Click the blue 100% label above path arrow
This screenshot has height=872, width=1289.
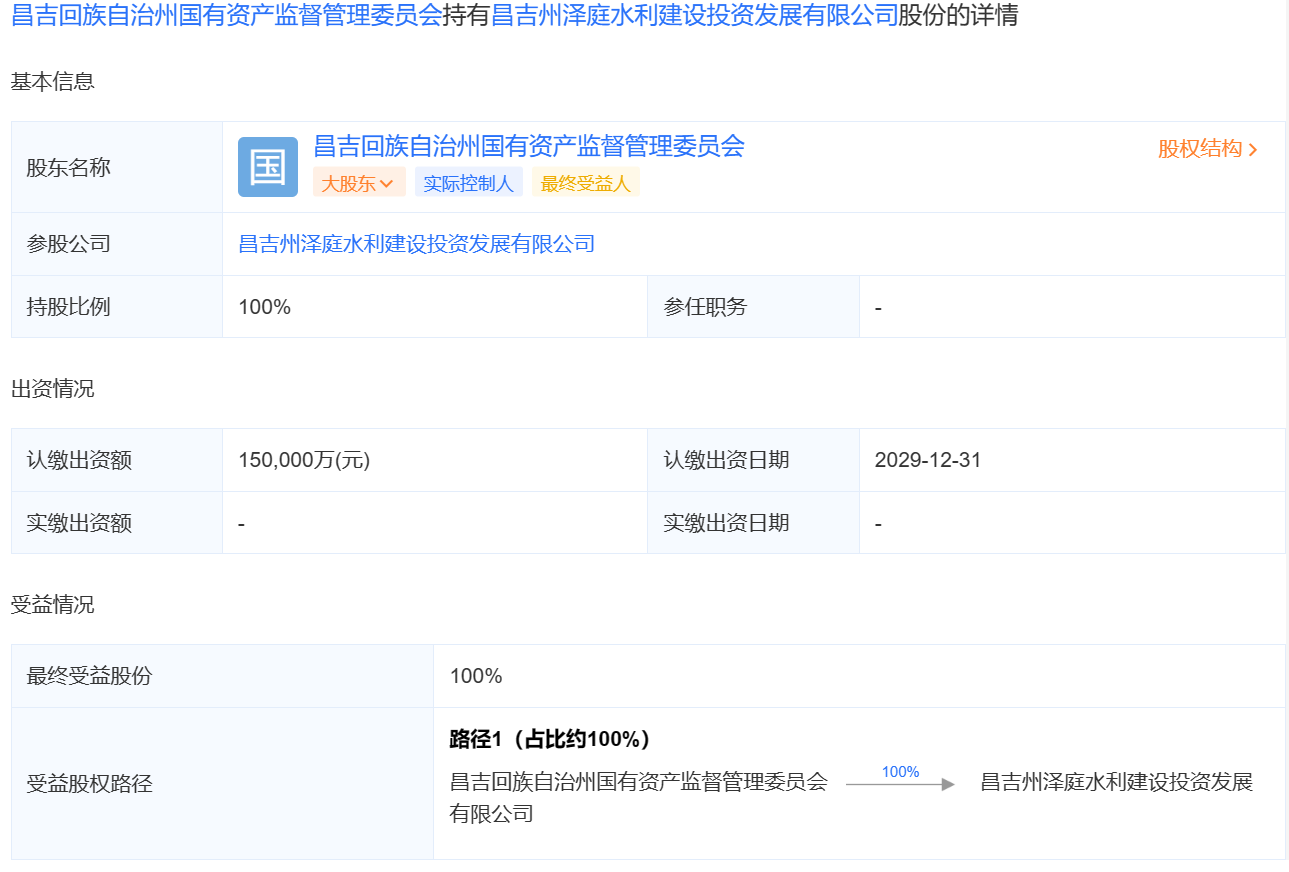pos(900,771)
